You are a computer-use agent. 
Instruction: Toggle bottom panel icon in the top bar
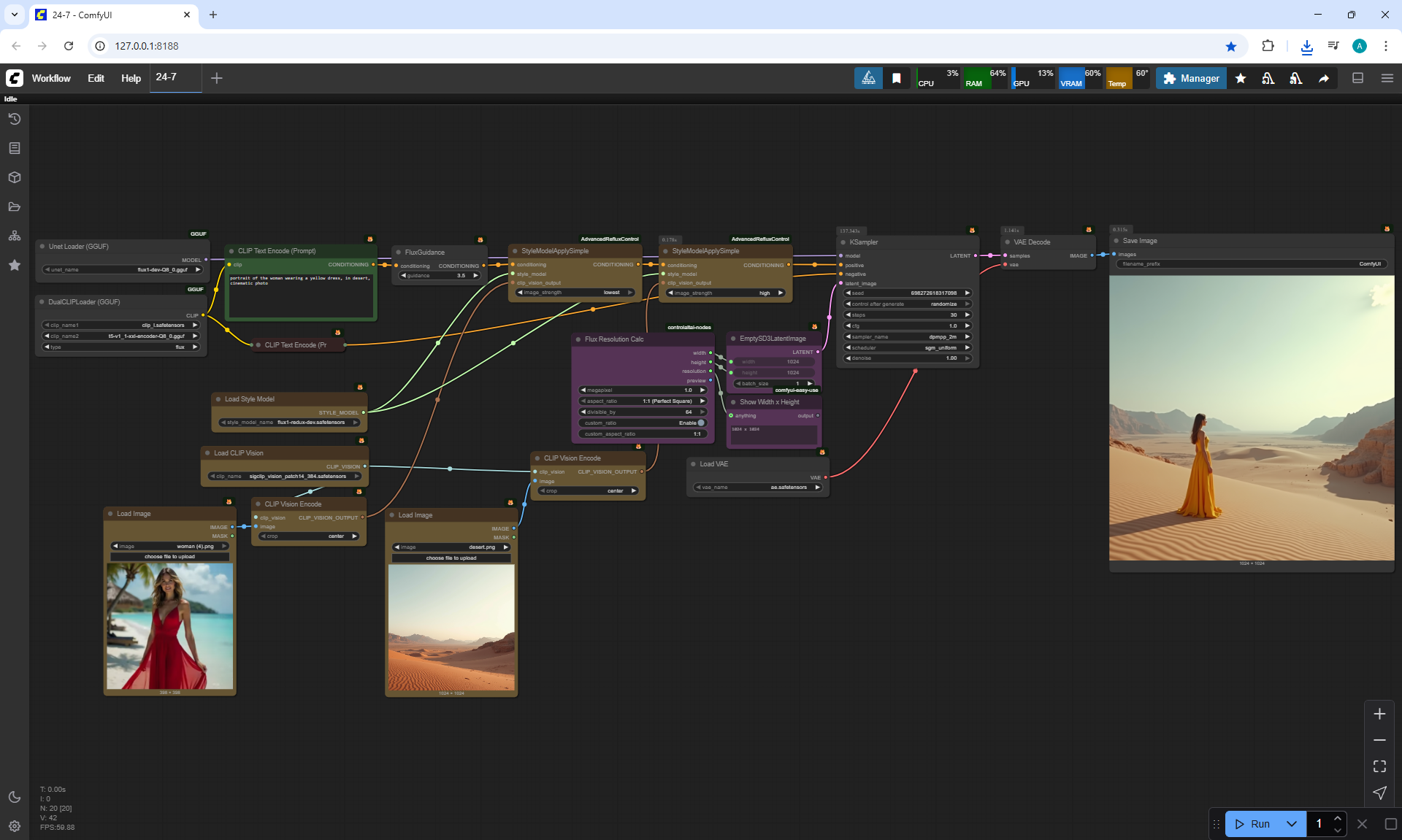pos(1357,78)
